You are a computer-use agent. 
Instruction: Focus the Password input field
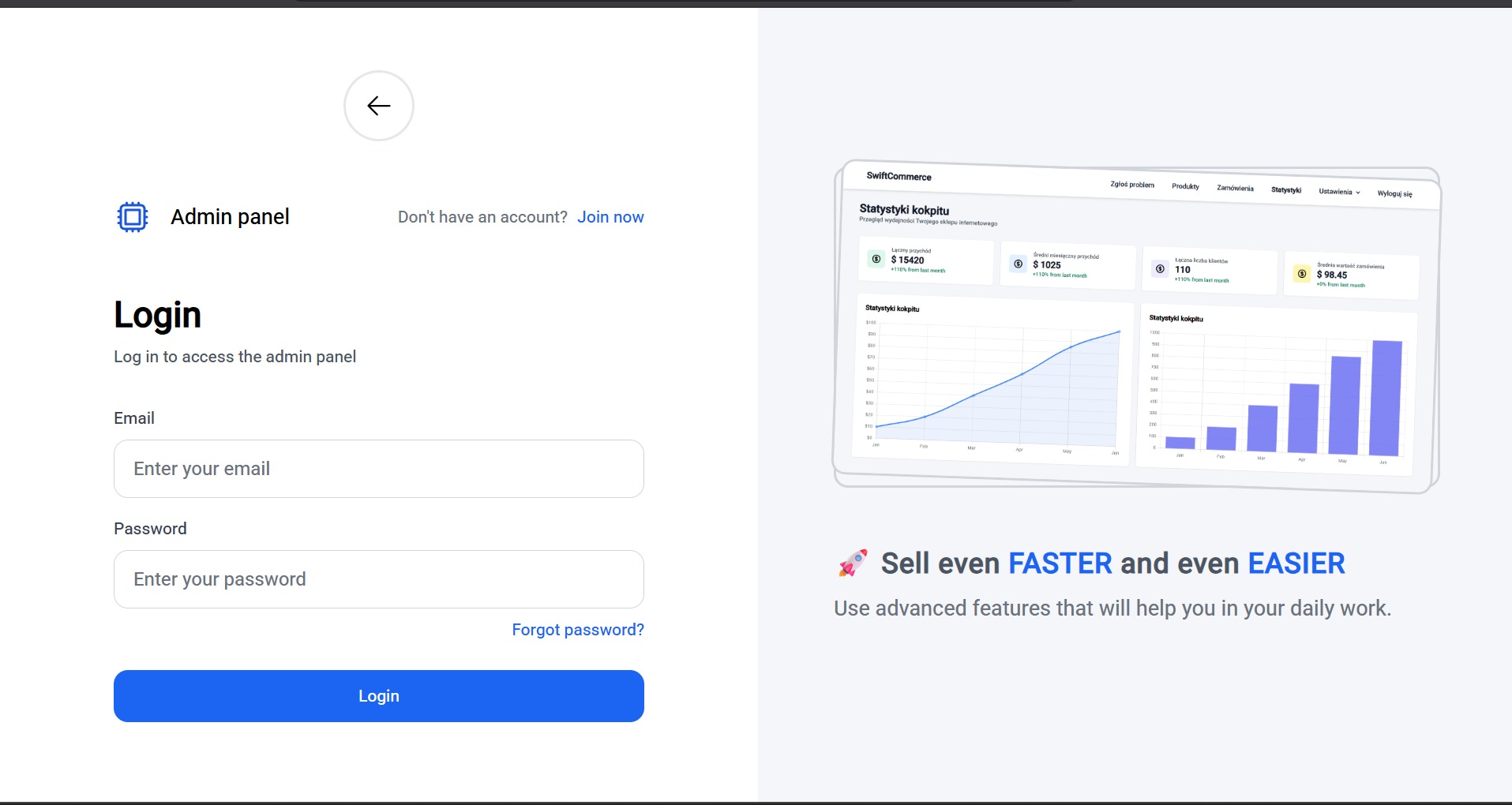coord(379,579)
